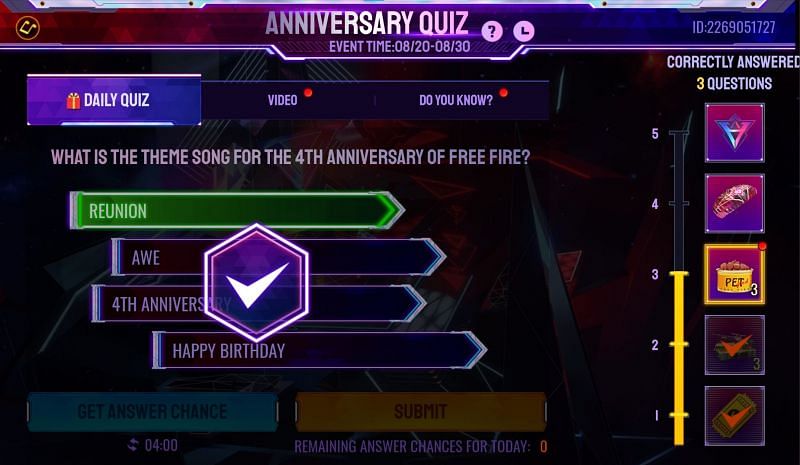Click the level 1 ticket reward icon
This screenshot has height=465, width=800.
[x=734, y=415]
